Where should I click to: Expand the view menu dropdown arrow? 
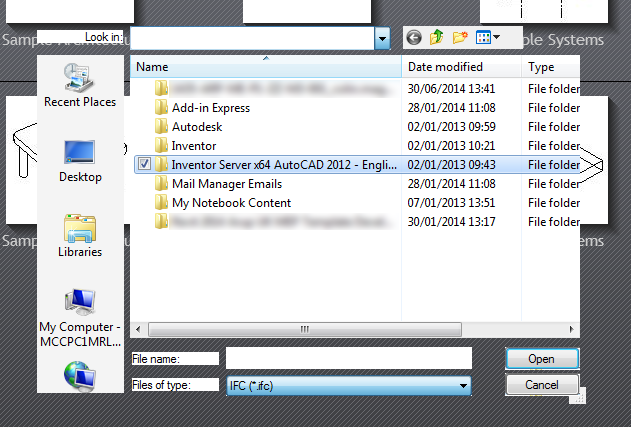[x=497, y=37]
